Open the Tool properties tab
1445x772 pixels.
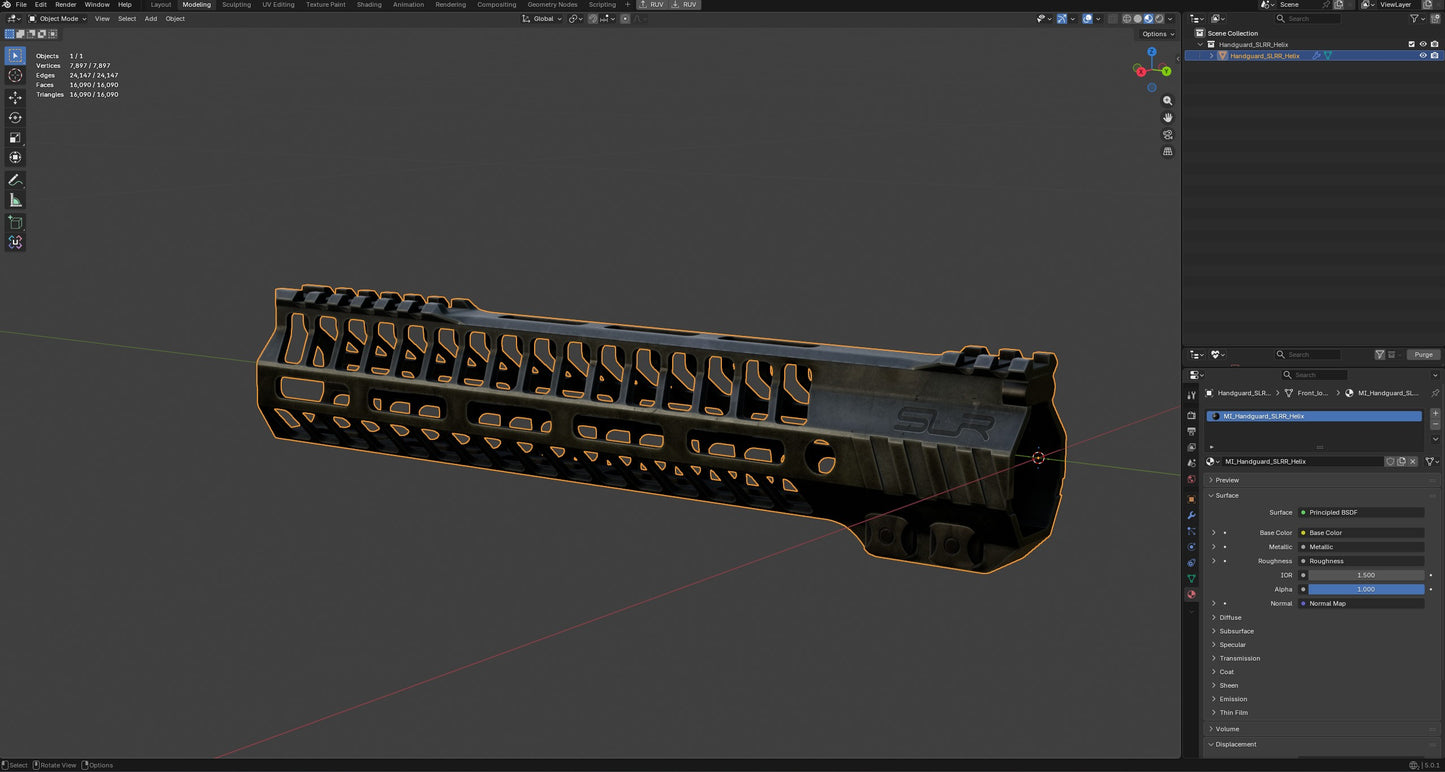point(1191,395)
